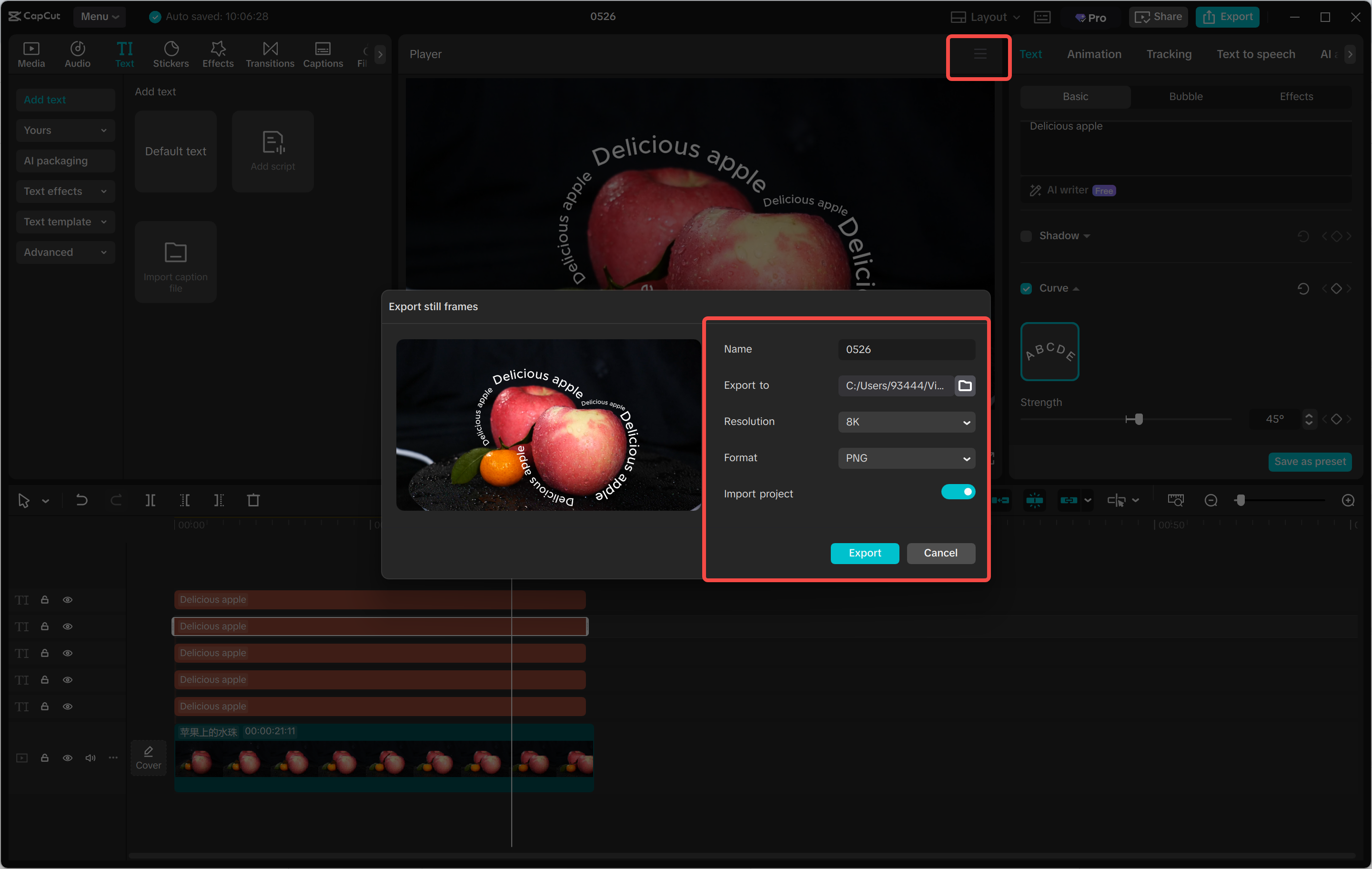This screenshot has width=1372, height=869.
Task: Open the Stickers panel
Action: coord(171,54)
